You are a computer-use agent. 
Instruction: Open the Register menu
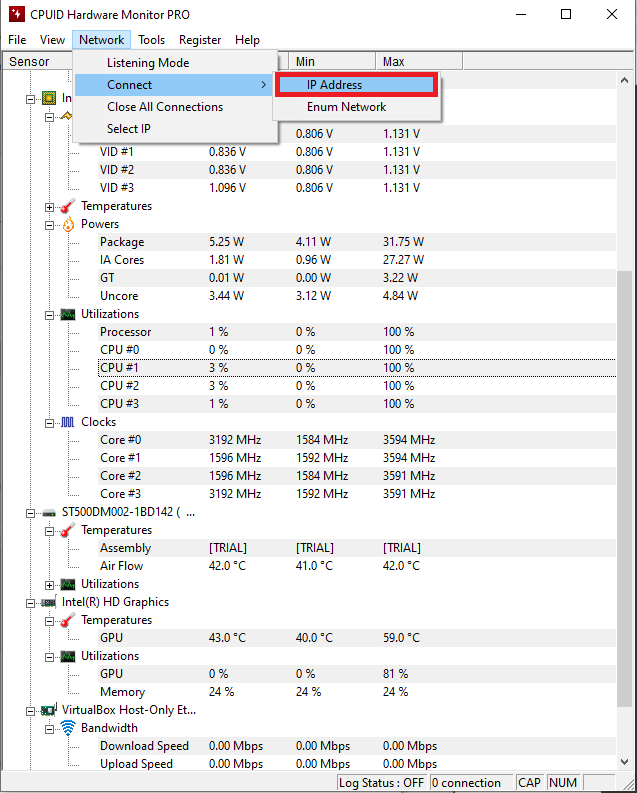point(200,40)
